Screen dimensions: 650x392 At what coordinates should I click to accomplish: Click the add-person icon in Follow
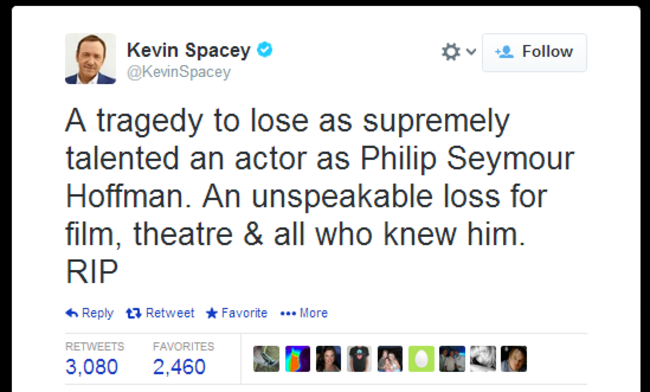[504, 52]
